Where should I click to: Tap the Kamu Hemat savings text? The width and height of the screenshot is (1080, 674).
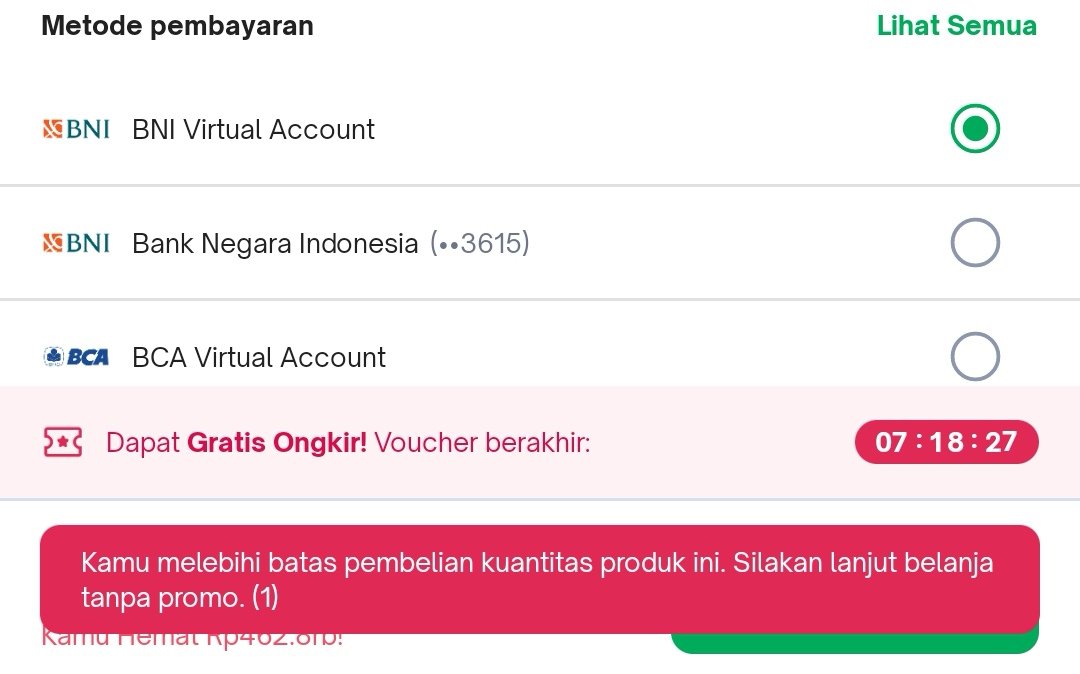192,640
